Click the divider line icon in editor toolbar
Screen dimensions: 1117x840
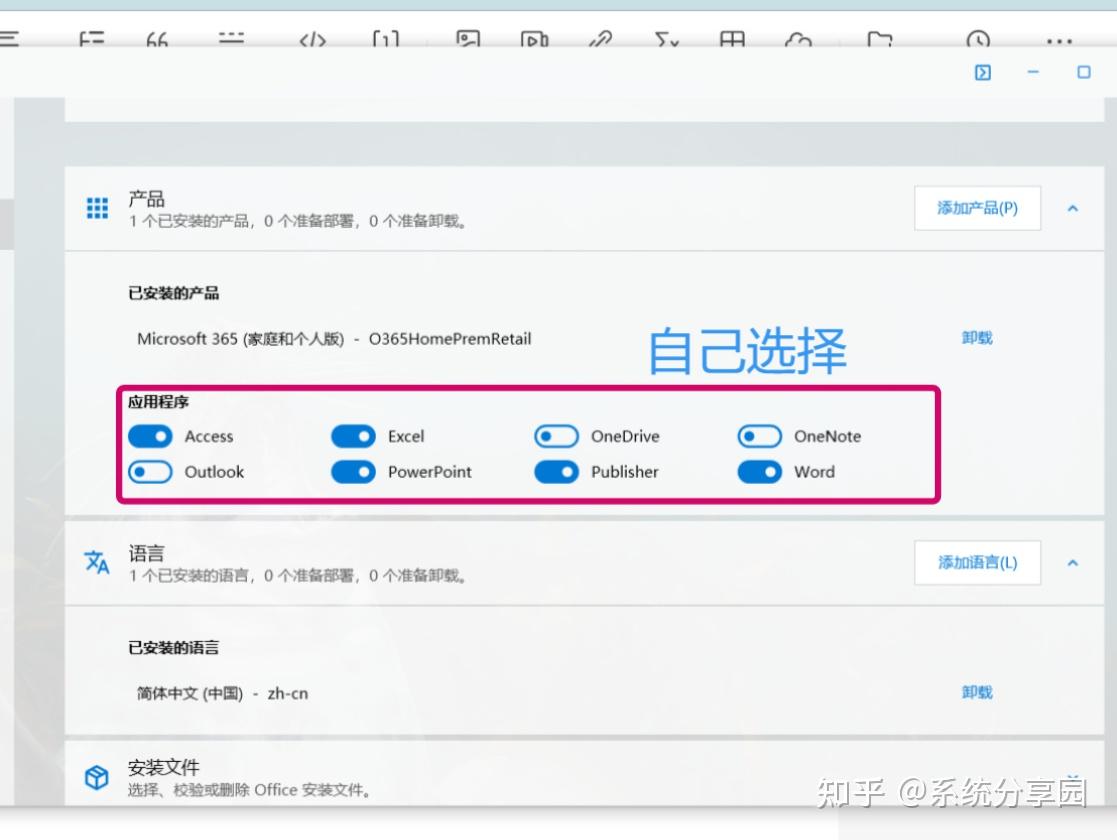click(x=231, y=39)
